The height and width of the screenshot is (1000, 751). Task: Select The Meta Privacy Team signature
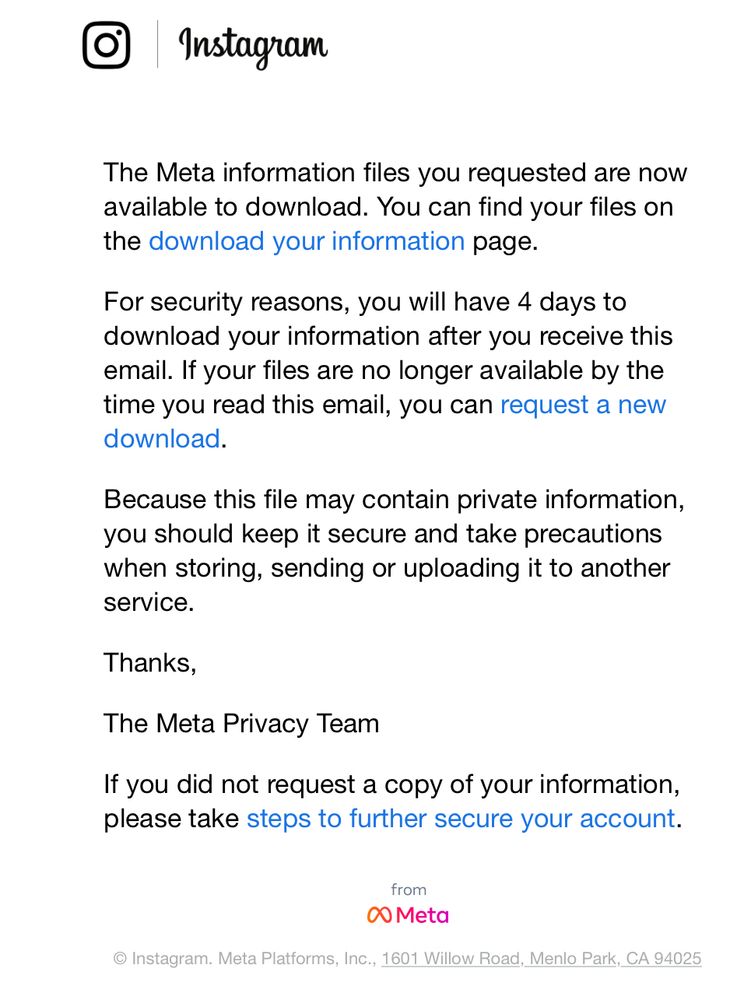(242, 723)
